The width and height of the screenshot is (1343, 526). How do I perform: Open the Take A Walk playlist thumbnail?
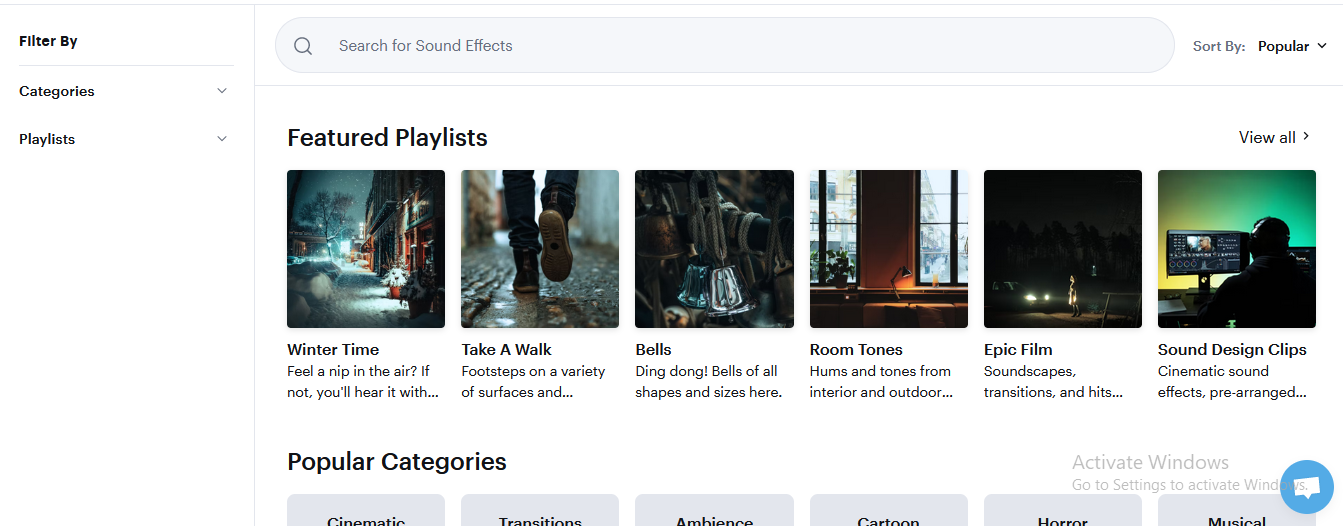click(540, 249)
